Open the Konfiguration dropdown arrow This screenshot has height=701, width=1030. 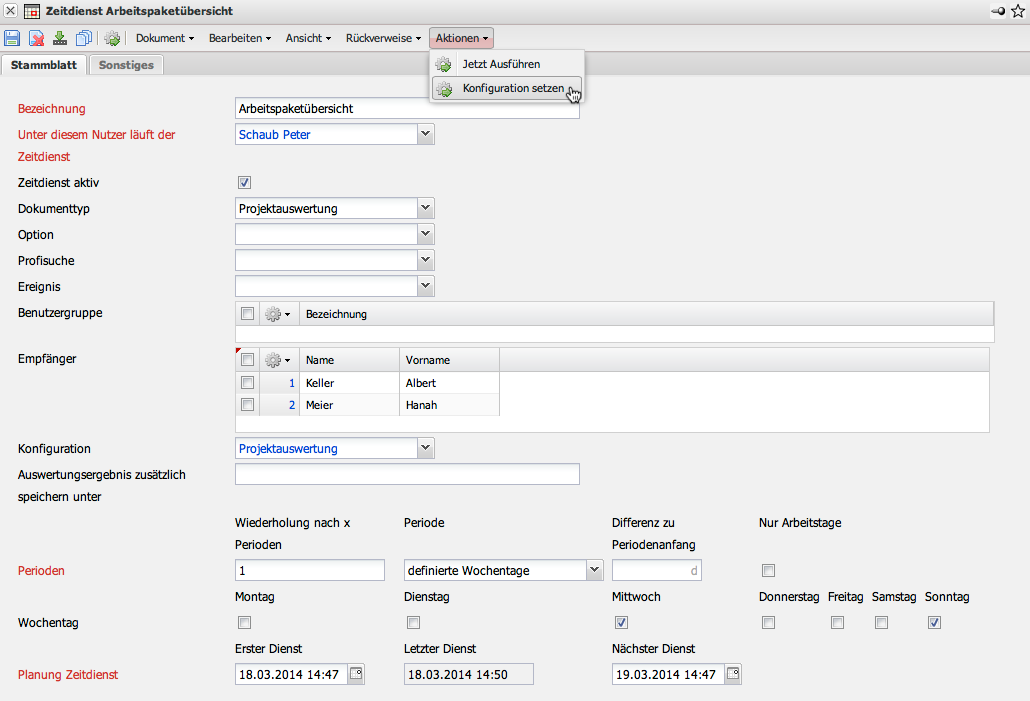pyautogui.click(x=426, y=448)
